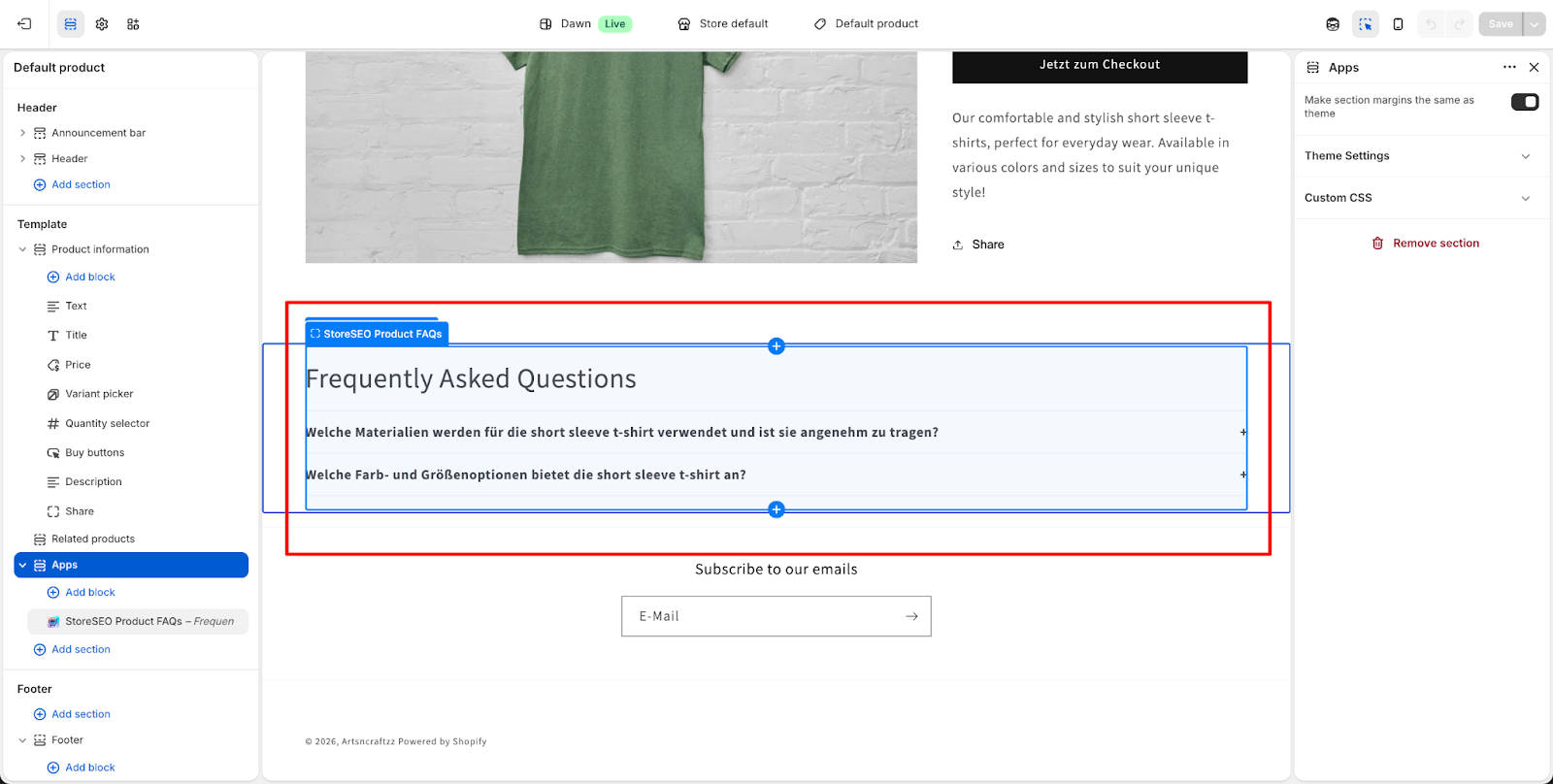This screenshot has width=1553, height=784.
Task: Open Apps panel three-dot menu
Action: (1509, 67)
